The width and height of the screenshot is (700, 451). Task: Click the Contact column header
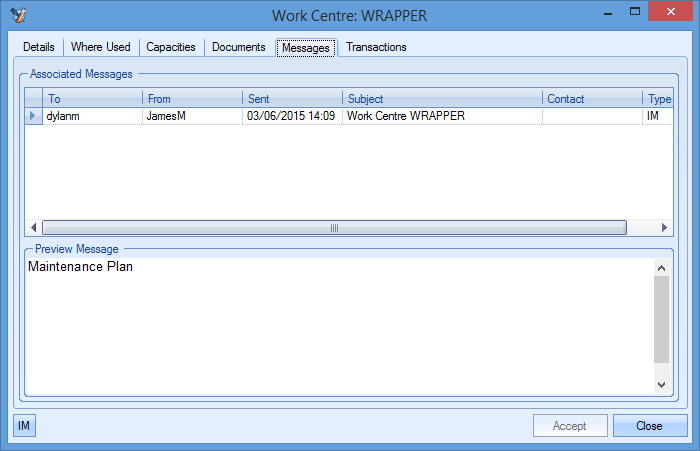(x=592, y=99)
